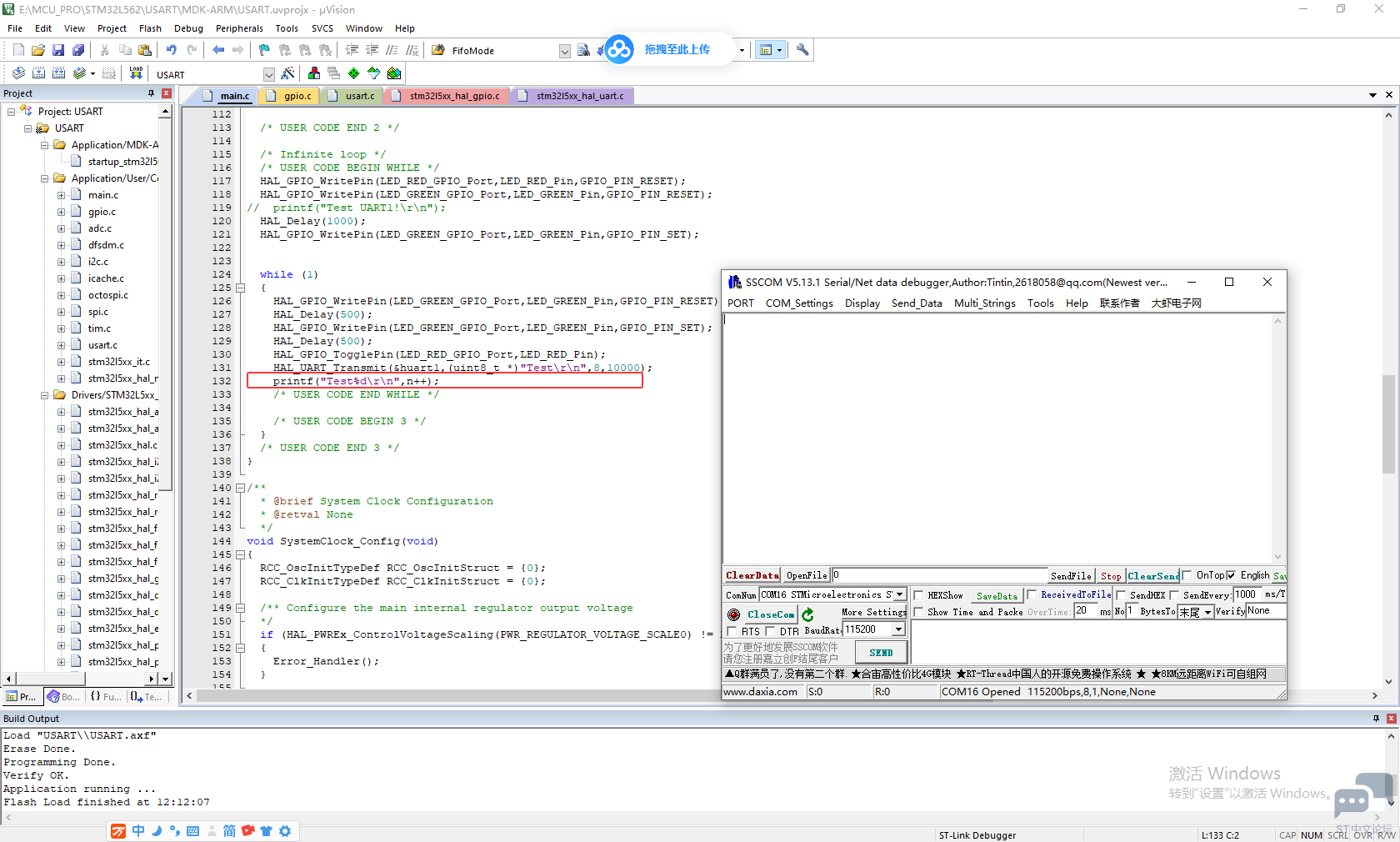Toggle the DTR checkbox

point(770,631)
